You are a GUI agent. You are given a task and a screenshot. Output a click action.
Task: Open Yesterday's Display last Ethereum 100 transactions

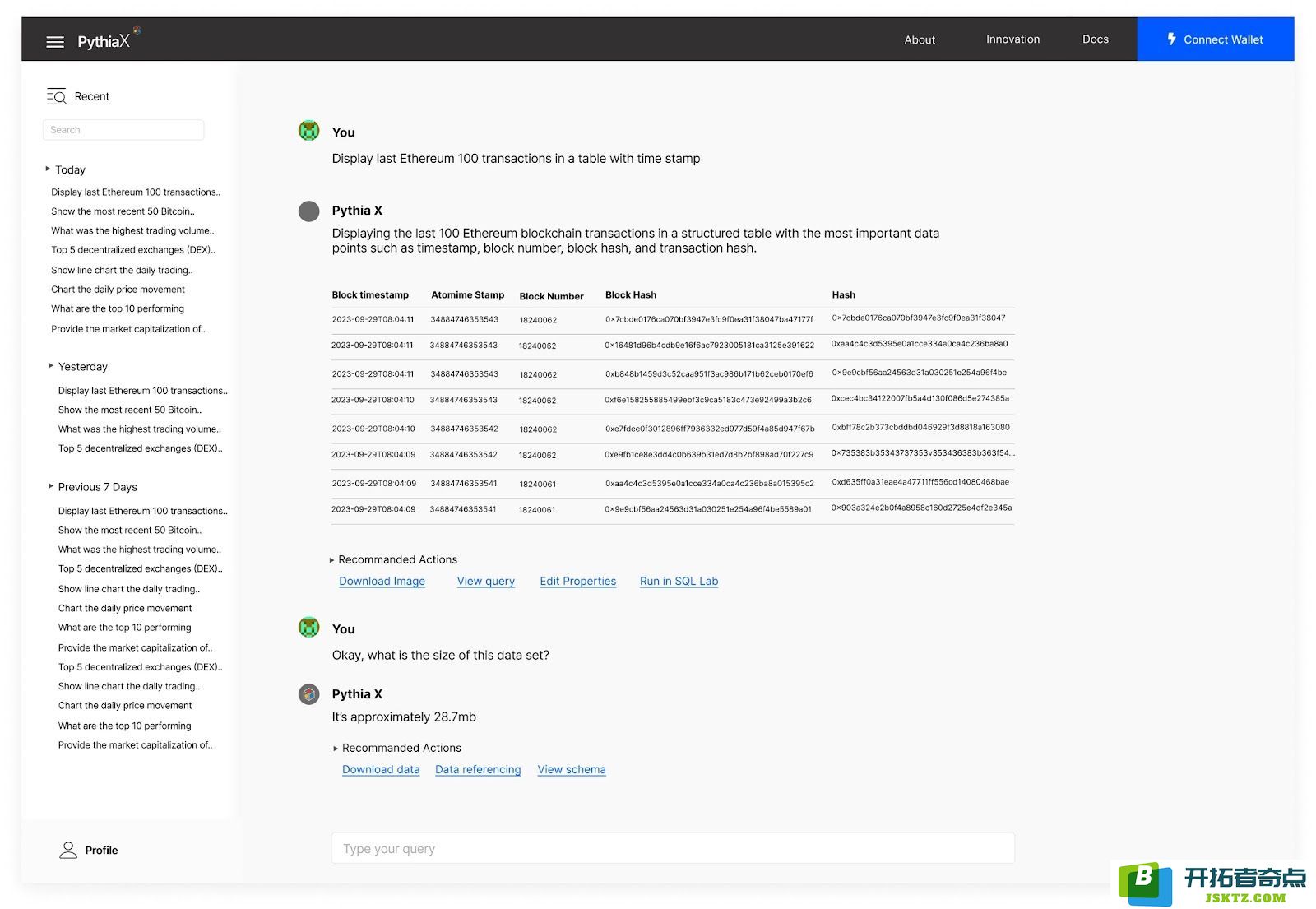pyautogui.click(x=143, y=391)
